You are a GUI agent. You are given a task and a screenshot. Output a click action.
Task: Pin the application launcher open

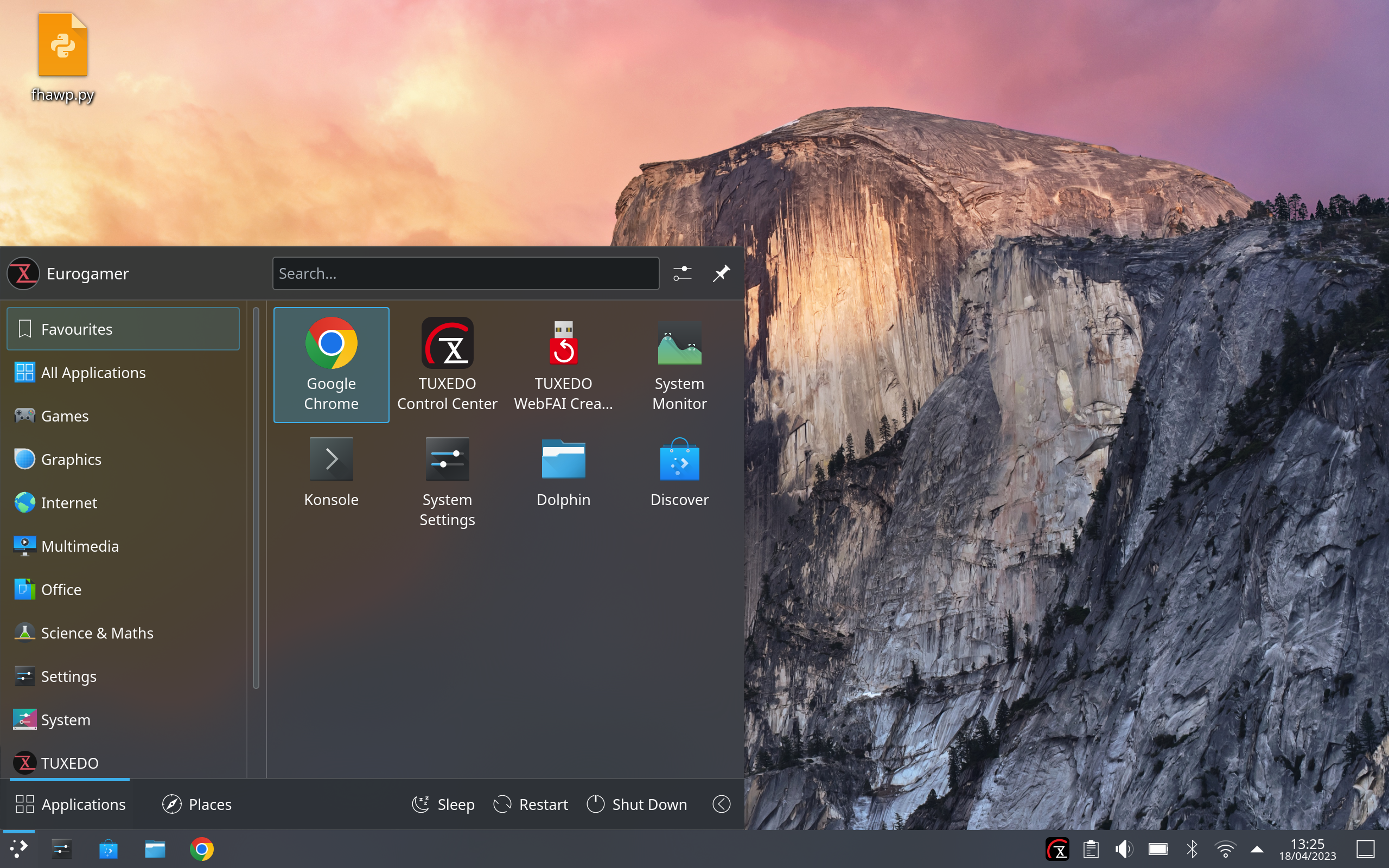[x=721, y=273]
